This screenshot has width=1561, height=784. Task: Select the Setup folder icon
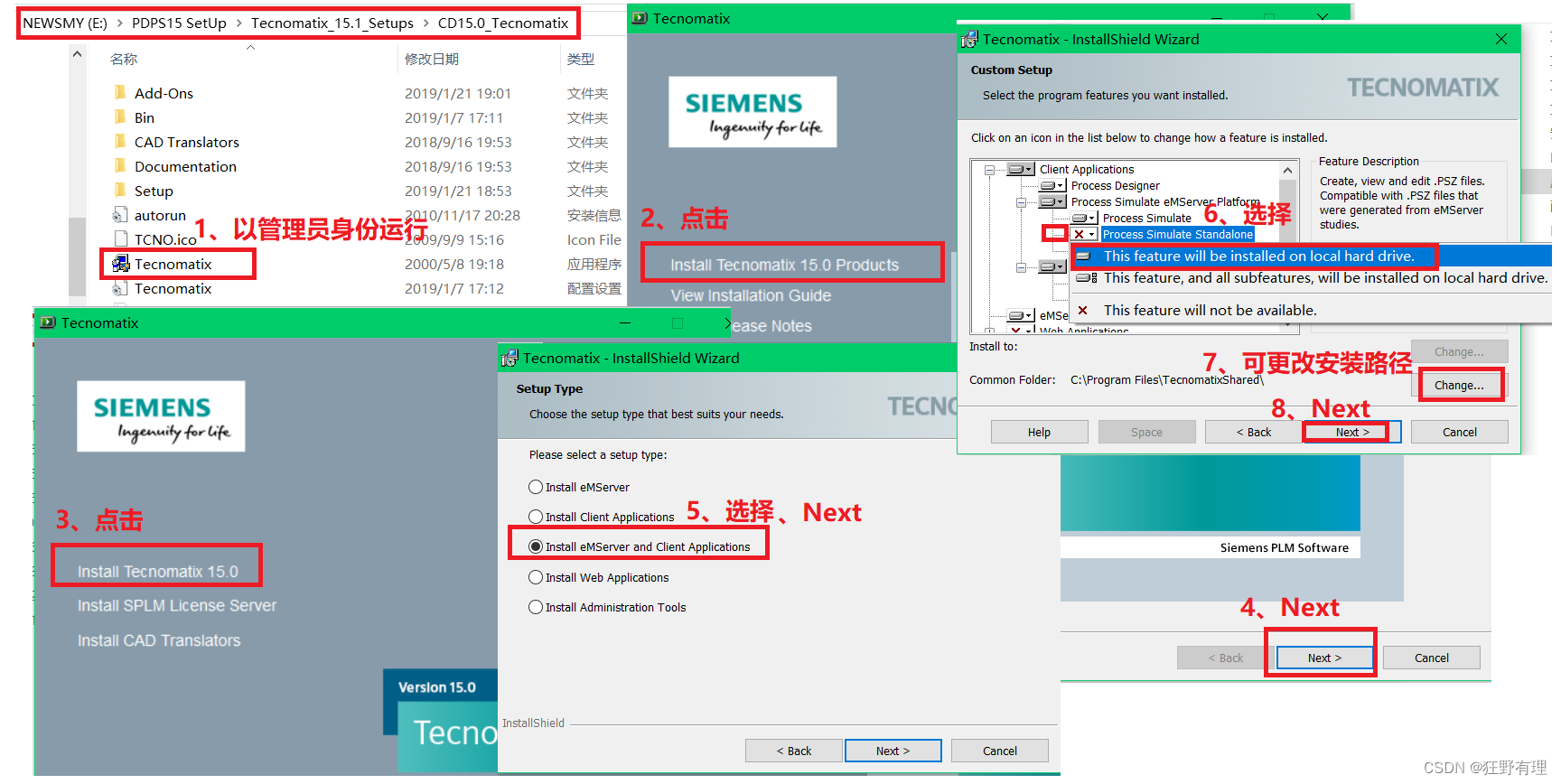pos(120,191)
